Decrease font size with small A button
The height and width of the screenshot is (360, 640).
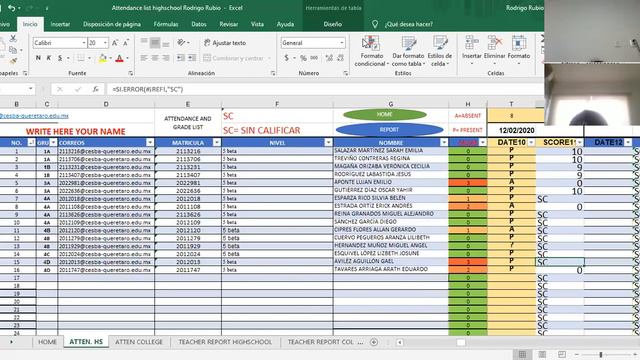(126, 43)
